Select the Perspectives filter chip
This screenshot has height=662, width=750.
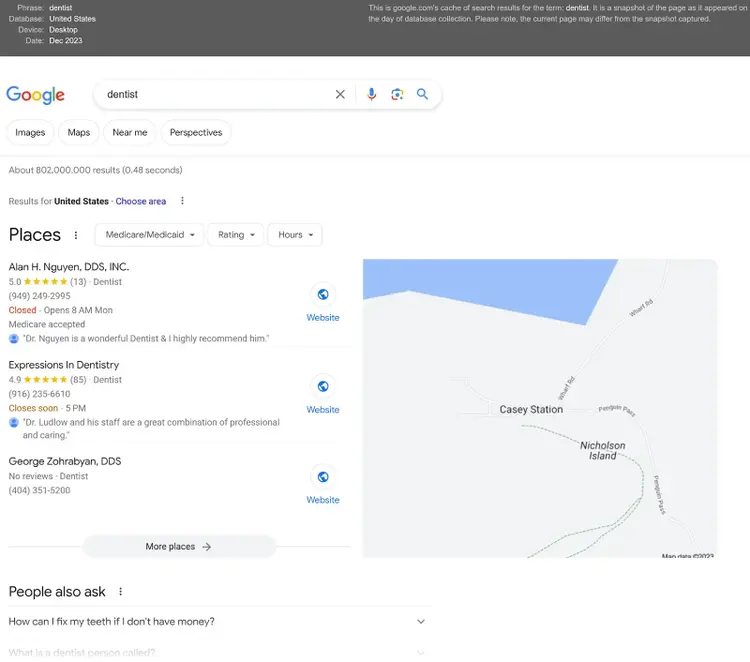196,132
